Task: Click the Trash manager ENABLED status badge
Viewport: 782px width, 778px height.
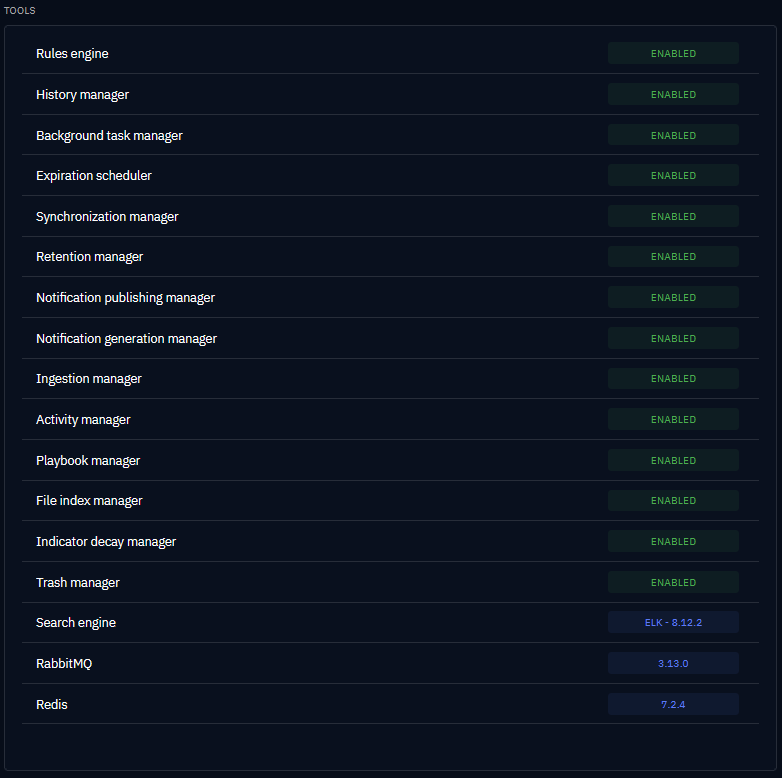Action: click(x=673, y=582)
